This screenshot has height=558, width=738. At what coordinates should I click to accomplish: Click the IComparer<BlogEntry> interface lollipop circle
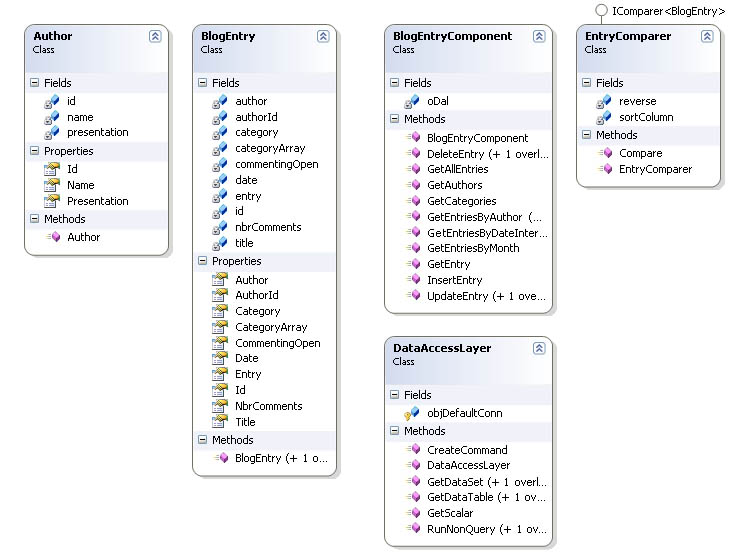(601, 10)
